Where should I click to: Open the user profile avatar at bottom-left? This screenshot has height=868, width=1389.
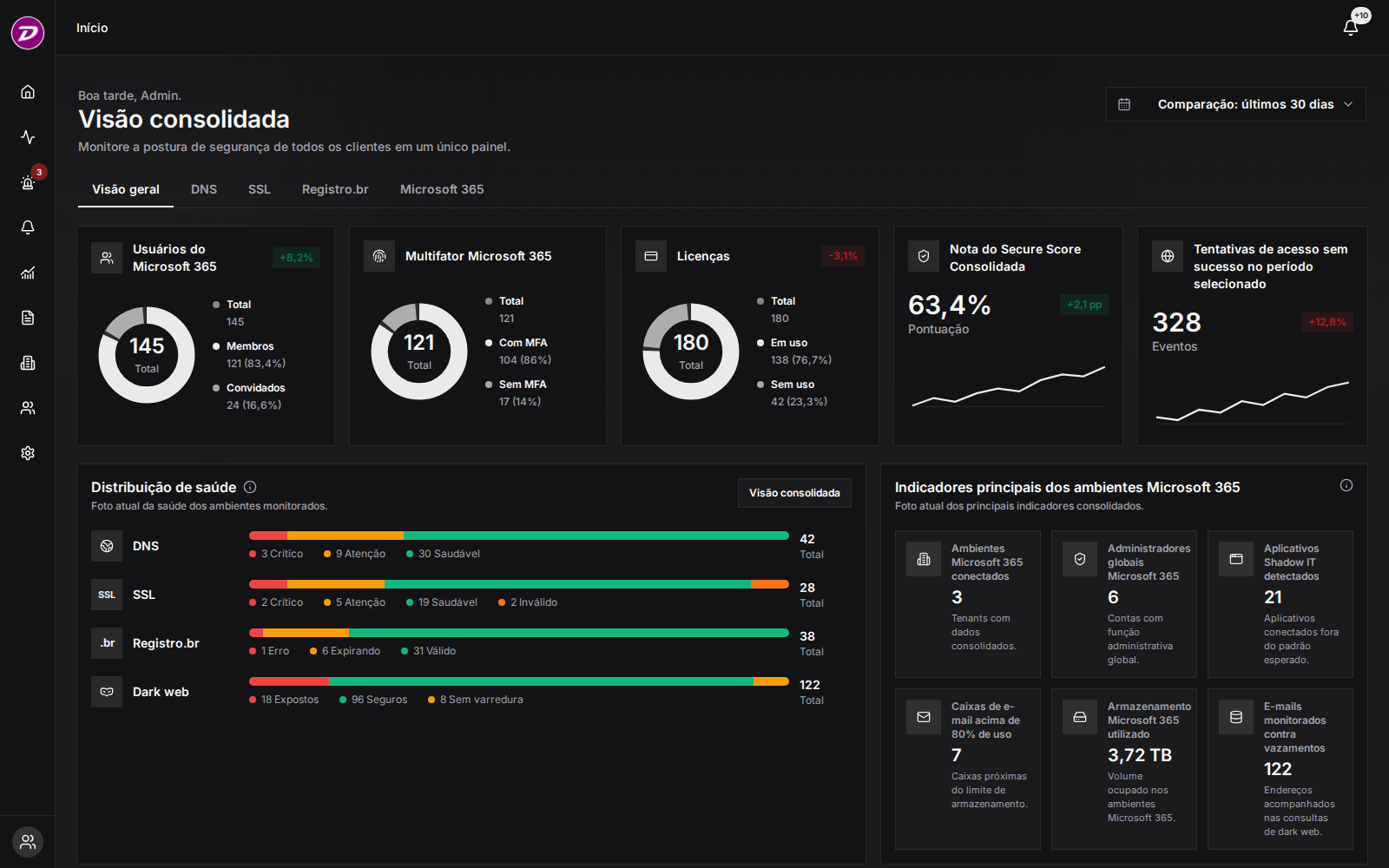[28, 842]
